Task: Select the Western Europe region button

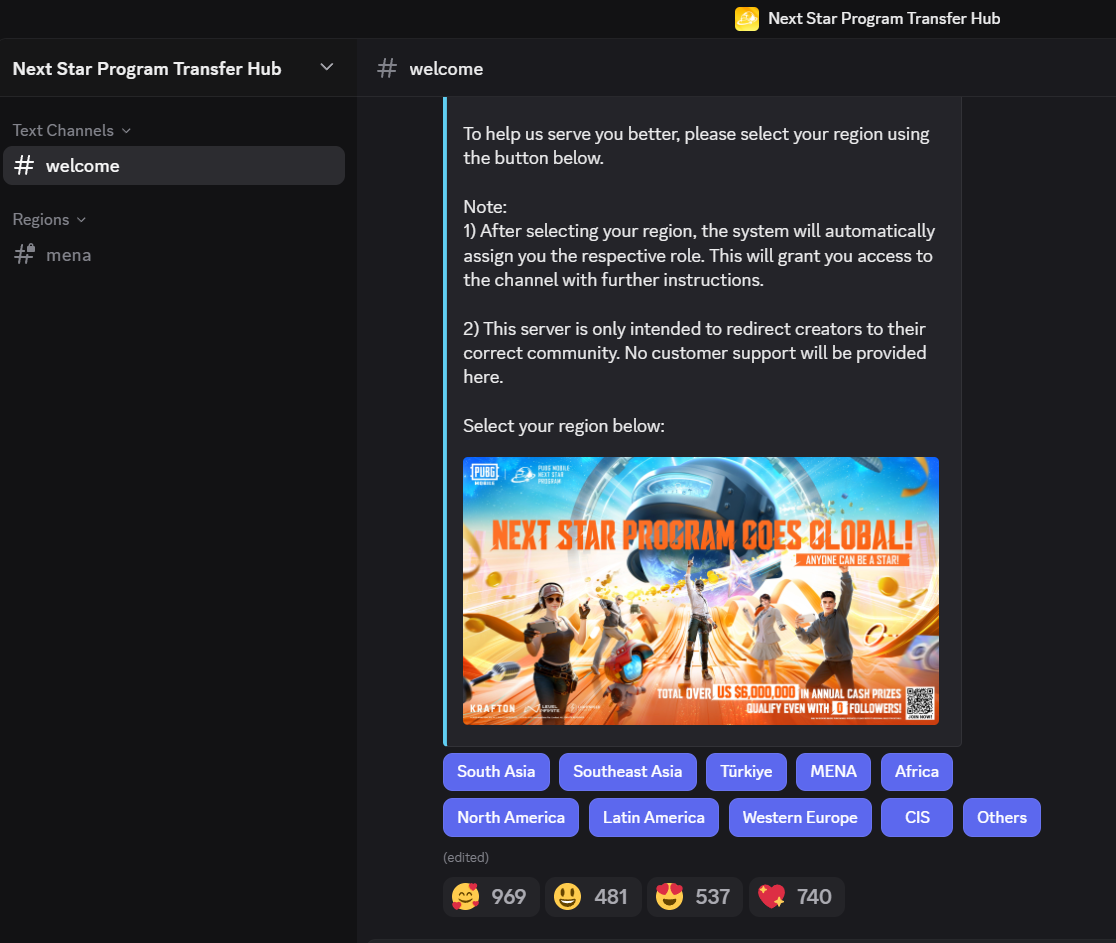Action: (800, 818)
